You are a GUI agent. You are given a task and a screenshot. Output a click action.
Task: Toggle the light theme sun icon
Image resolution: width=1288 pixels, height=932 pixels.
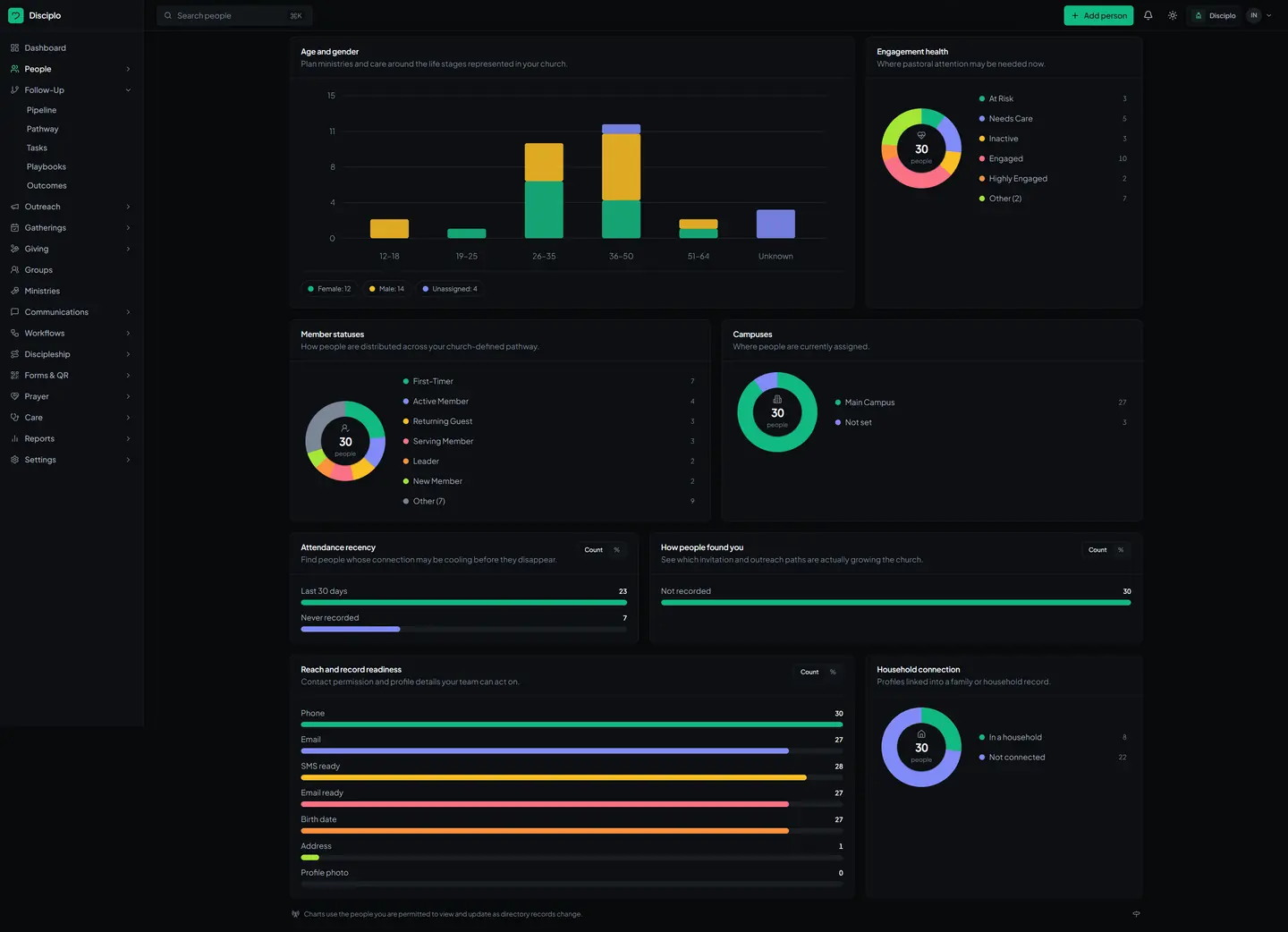tap(1173, 15)
